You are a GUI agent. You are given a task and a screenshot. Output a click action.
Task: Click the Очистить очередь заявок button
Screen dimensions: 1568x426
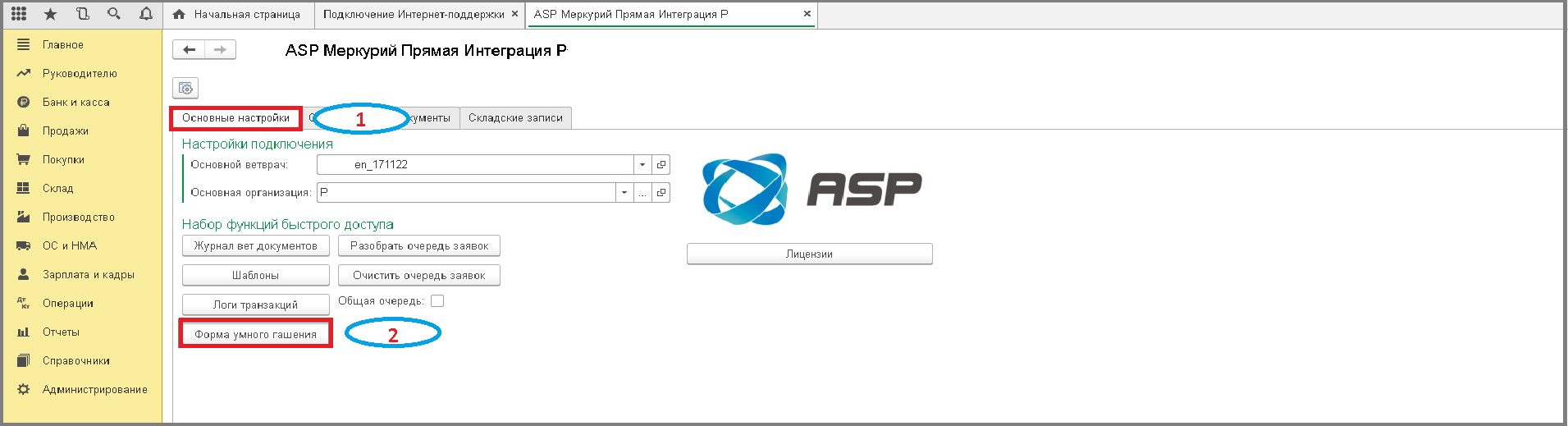pos(418,275)
